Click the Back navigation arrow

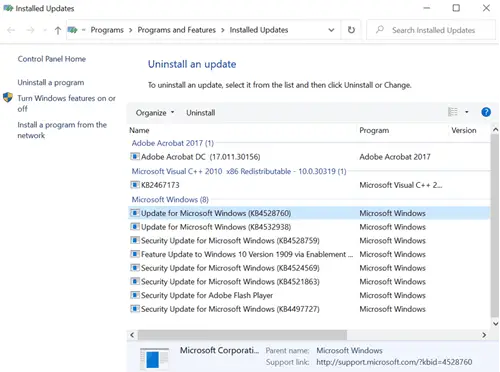click(x=11, y=30)
